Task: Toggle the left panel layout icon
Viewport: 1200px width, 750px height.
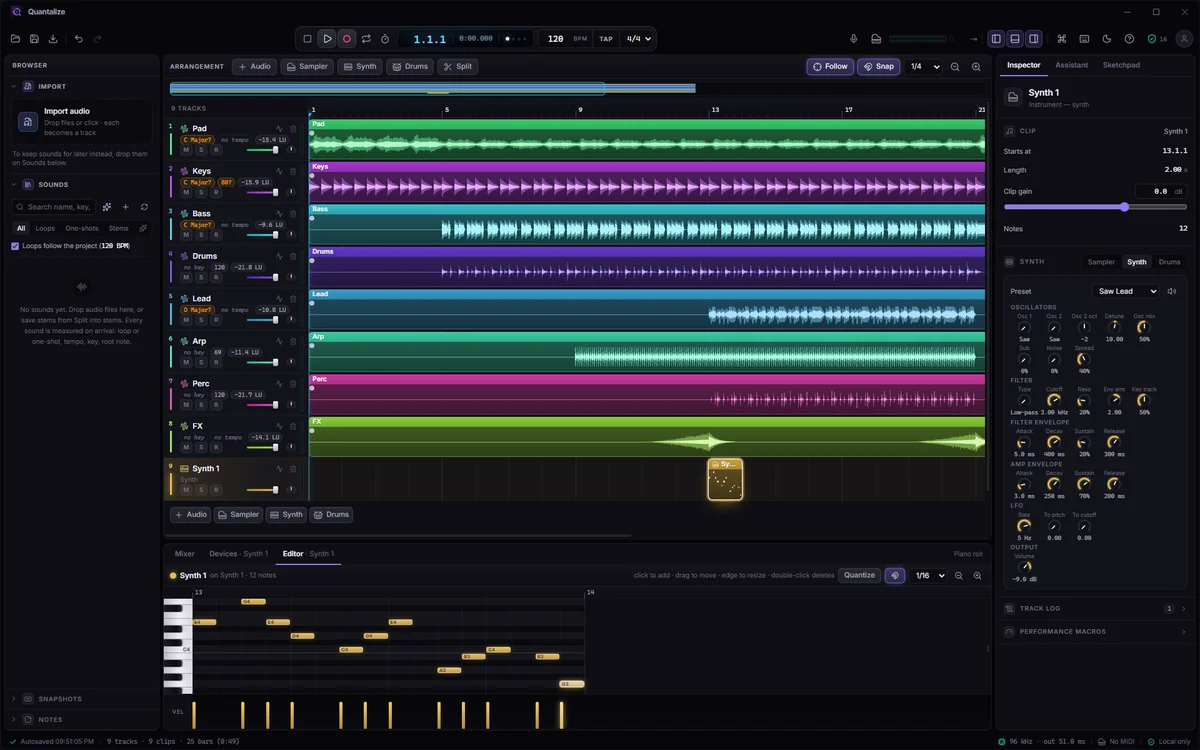Action: coord(996,39)
